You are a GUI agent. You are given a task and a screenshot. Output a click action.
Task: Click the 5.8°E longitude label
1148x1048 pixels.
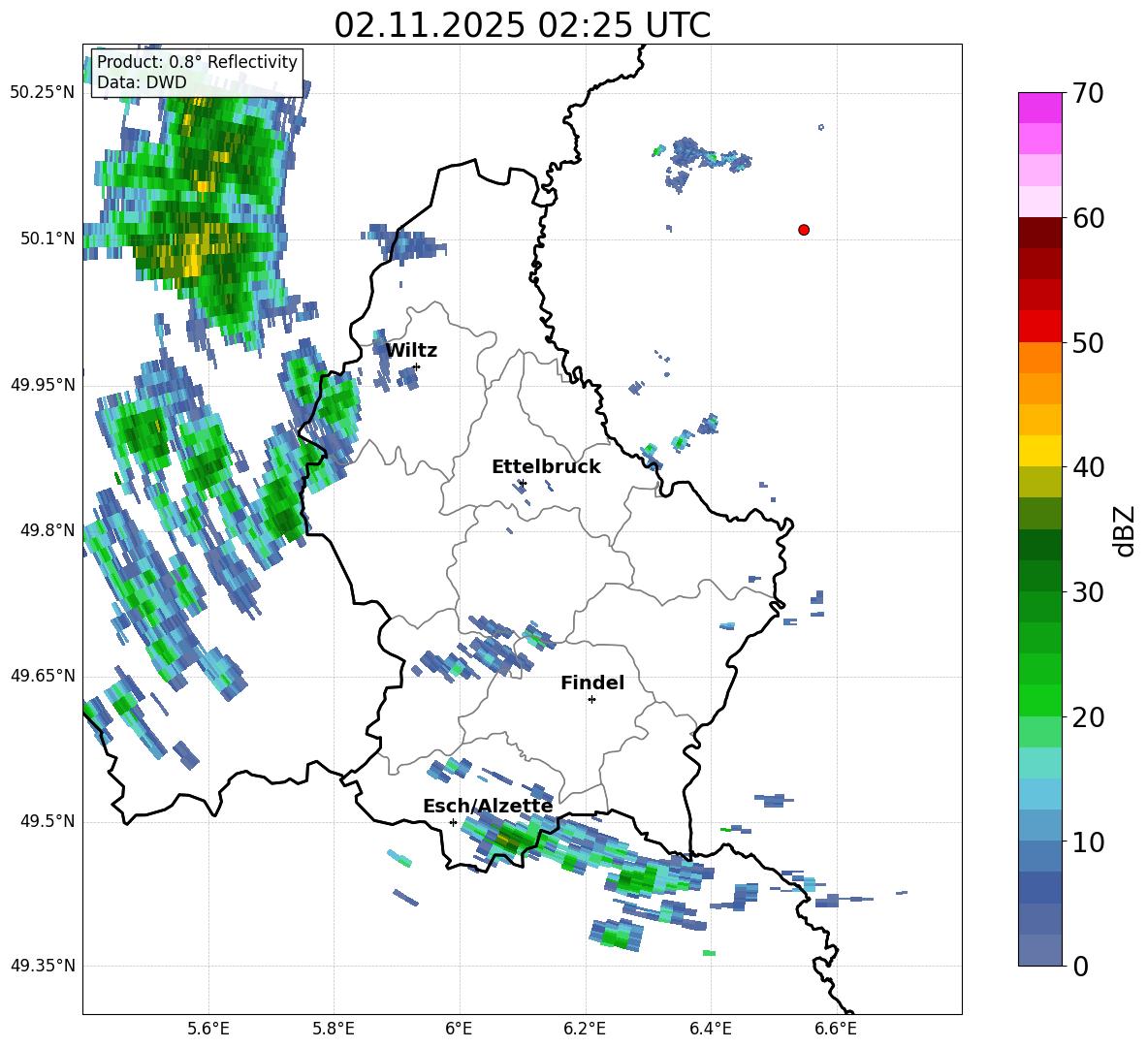pyautogui.click(x=334, y=1029)
